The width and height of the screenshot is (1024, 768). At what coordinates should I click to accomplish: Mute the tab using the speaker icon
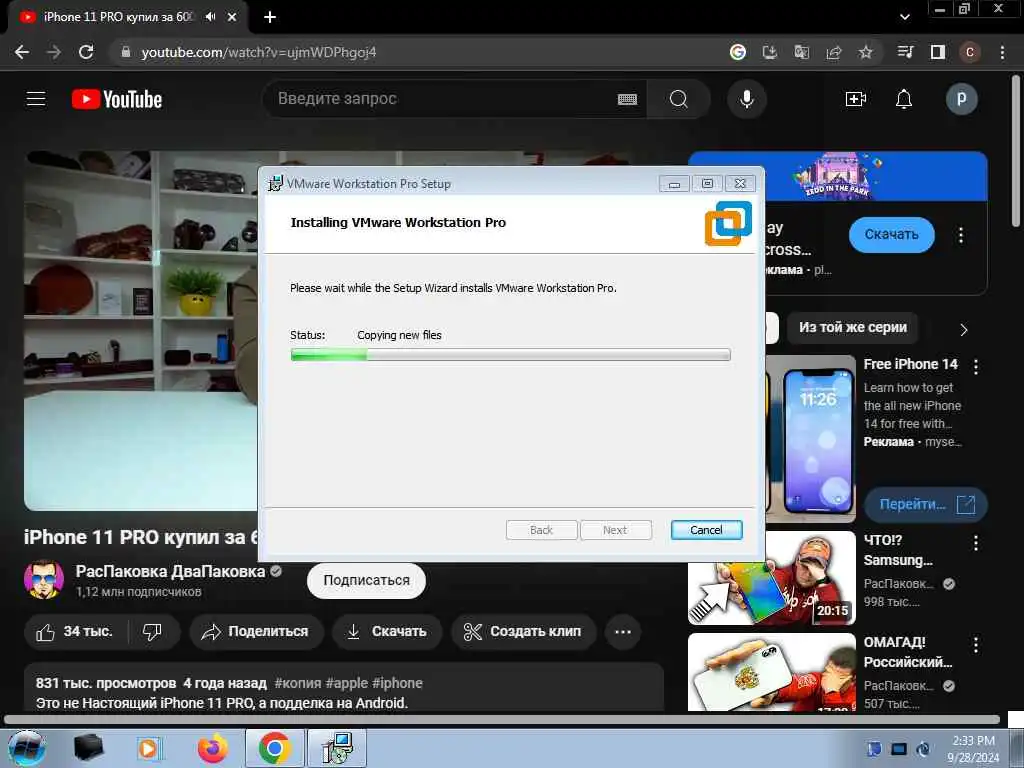210,17
